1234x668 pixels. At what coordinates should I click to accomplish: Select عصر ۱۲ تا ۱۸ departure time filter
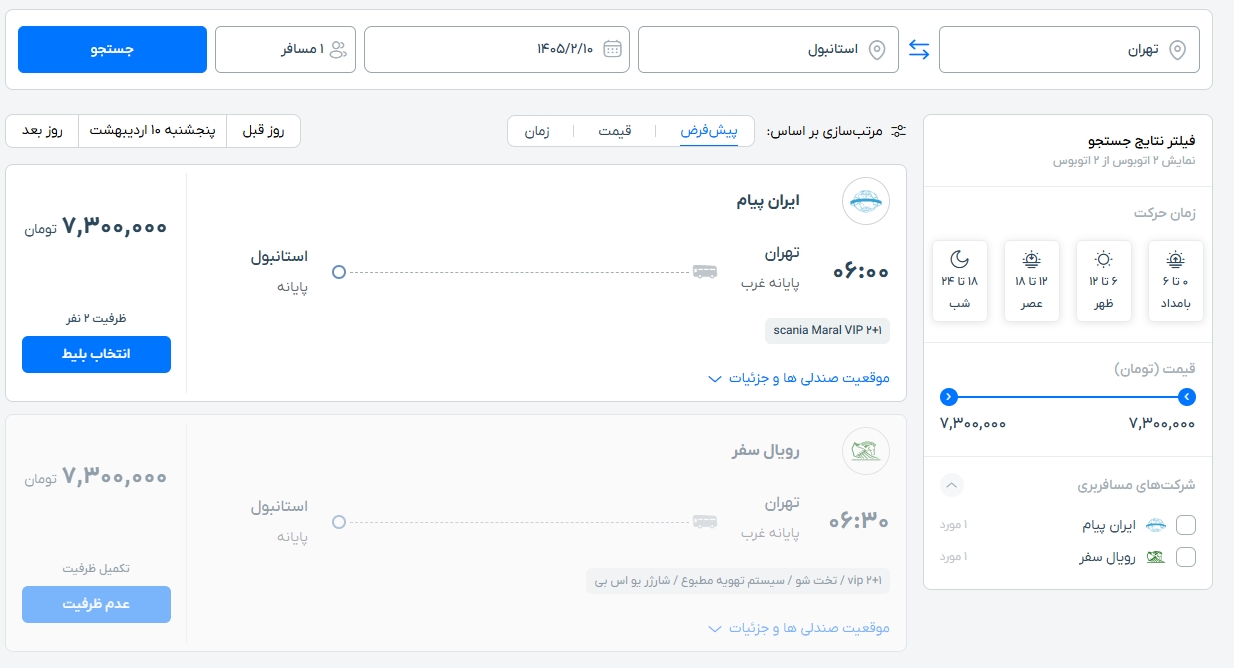[1032, 281]
